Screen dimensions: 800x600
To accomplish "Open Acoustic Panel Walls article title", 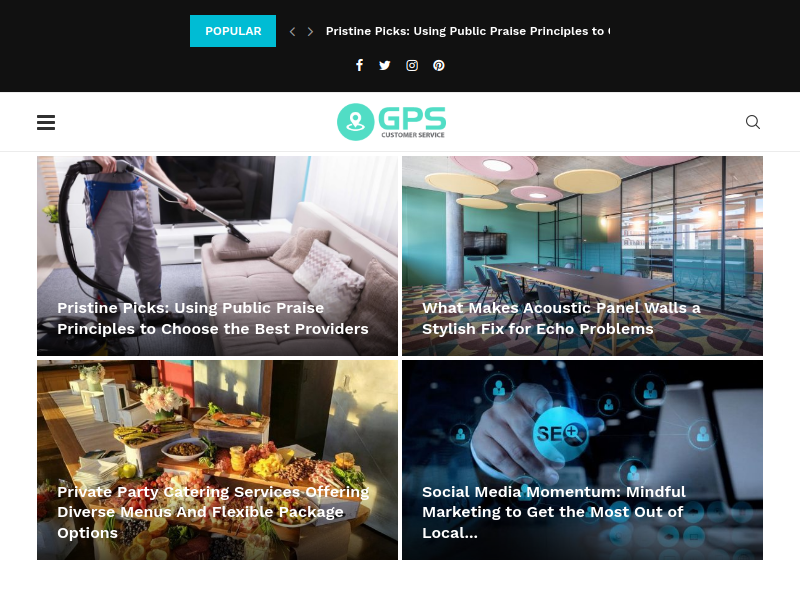I will pos(561,318).
